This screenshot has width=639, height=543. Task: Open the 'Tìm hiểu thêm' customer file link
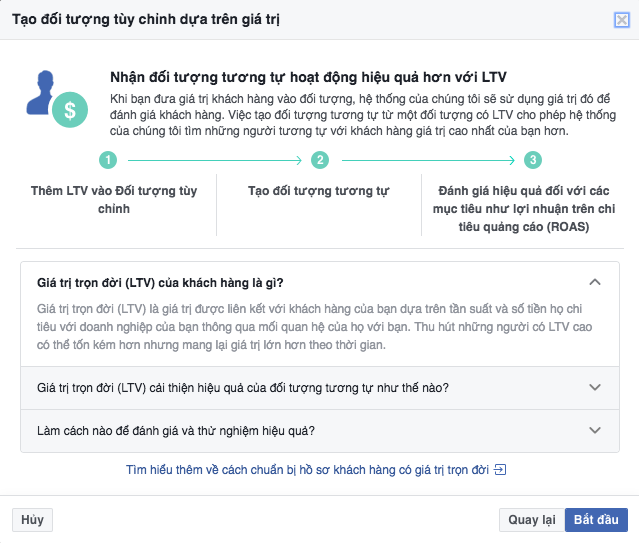[308, 470]
